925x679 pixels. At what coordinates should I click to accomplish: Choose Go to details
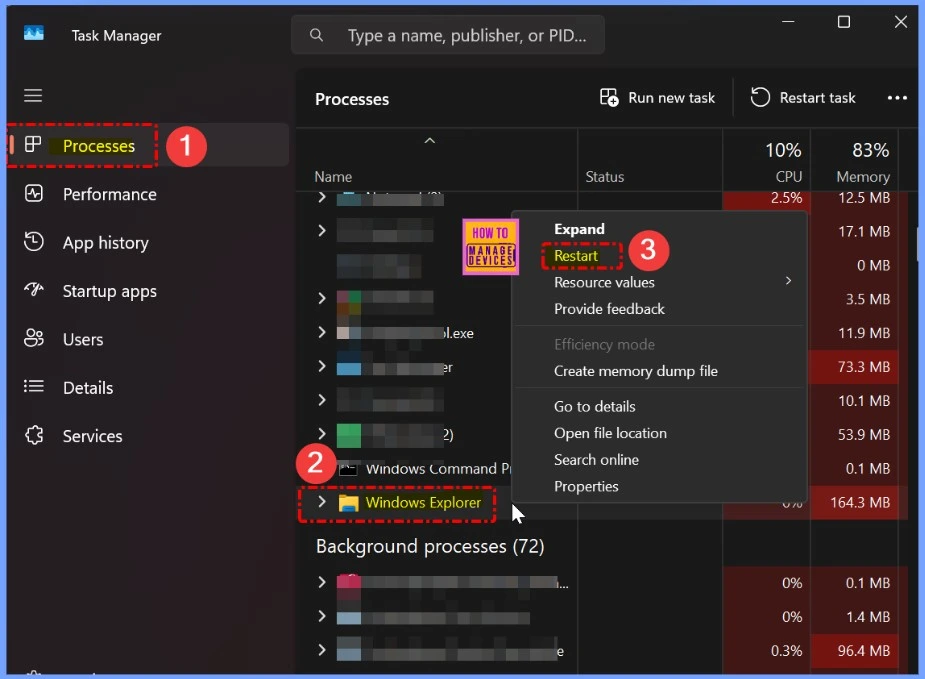[x=595, y=406]
